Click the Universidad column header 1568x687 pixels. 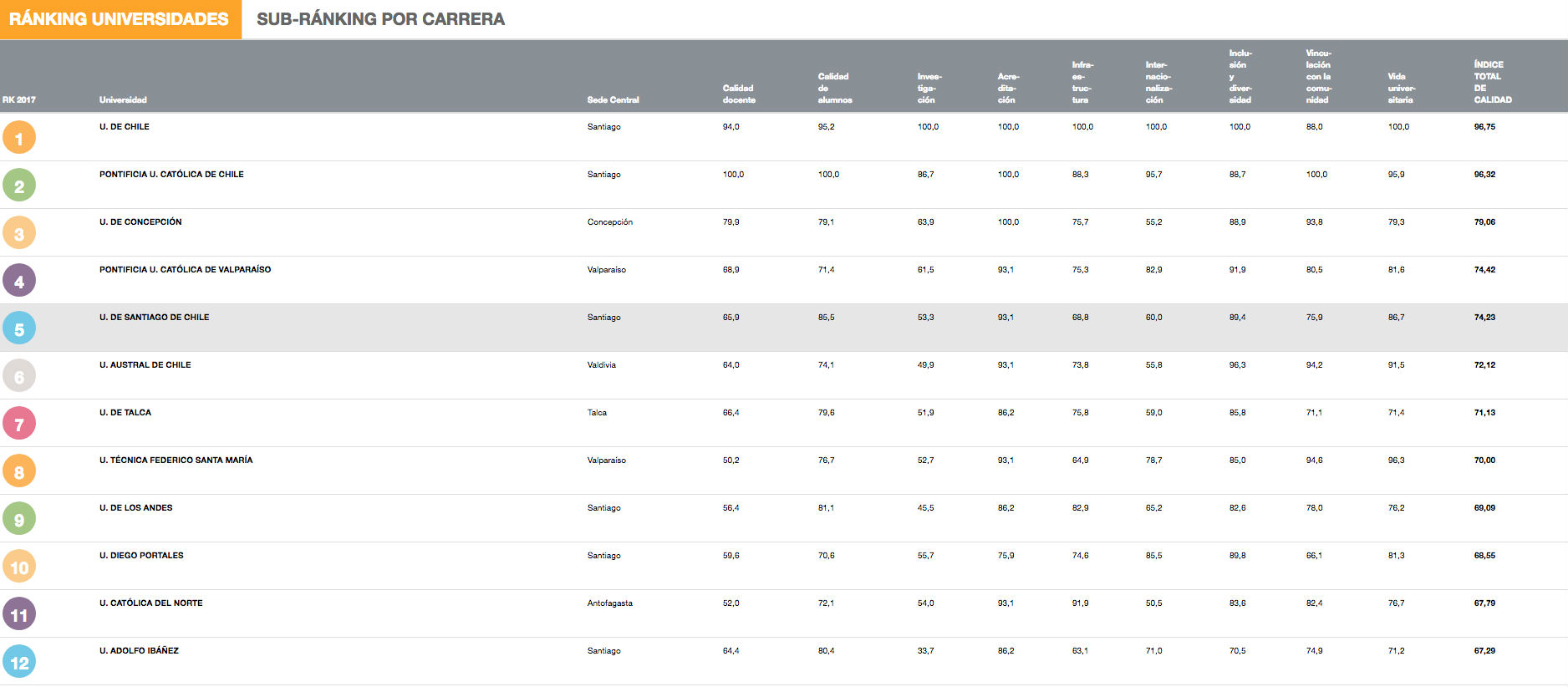coord(123,99)
